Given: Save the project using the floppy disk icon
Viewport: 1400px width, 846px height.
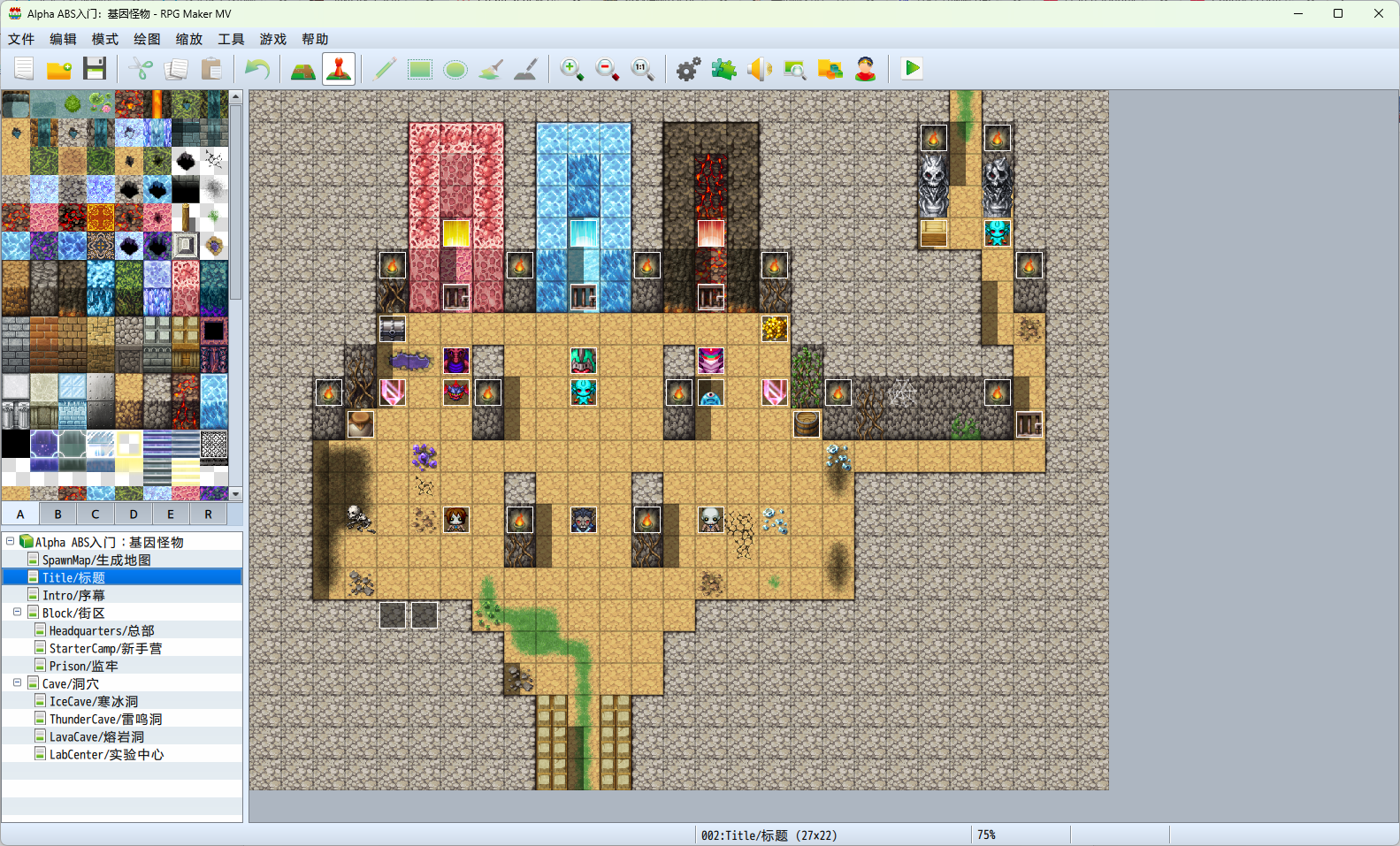Looking at the screenshot, I should 95,69.
